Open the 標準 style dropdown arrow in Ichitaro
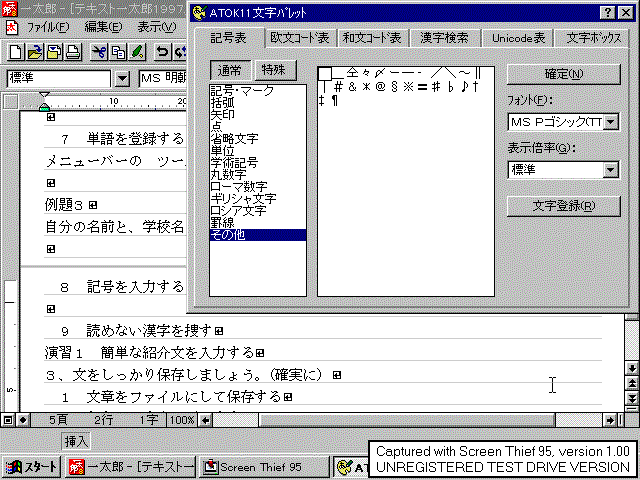This screenshot has height=480, width=640. [122, 79]
